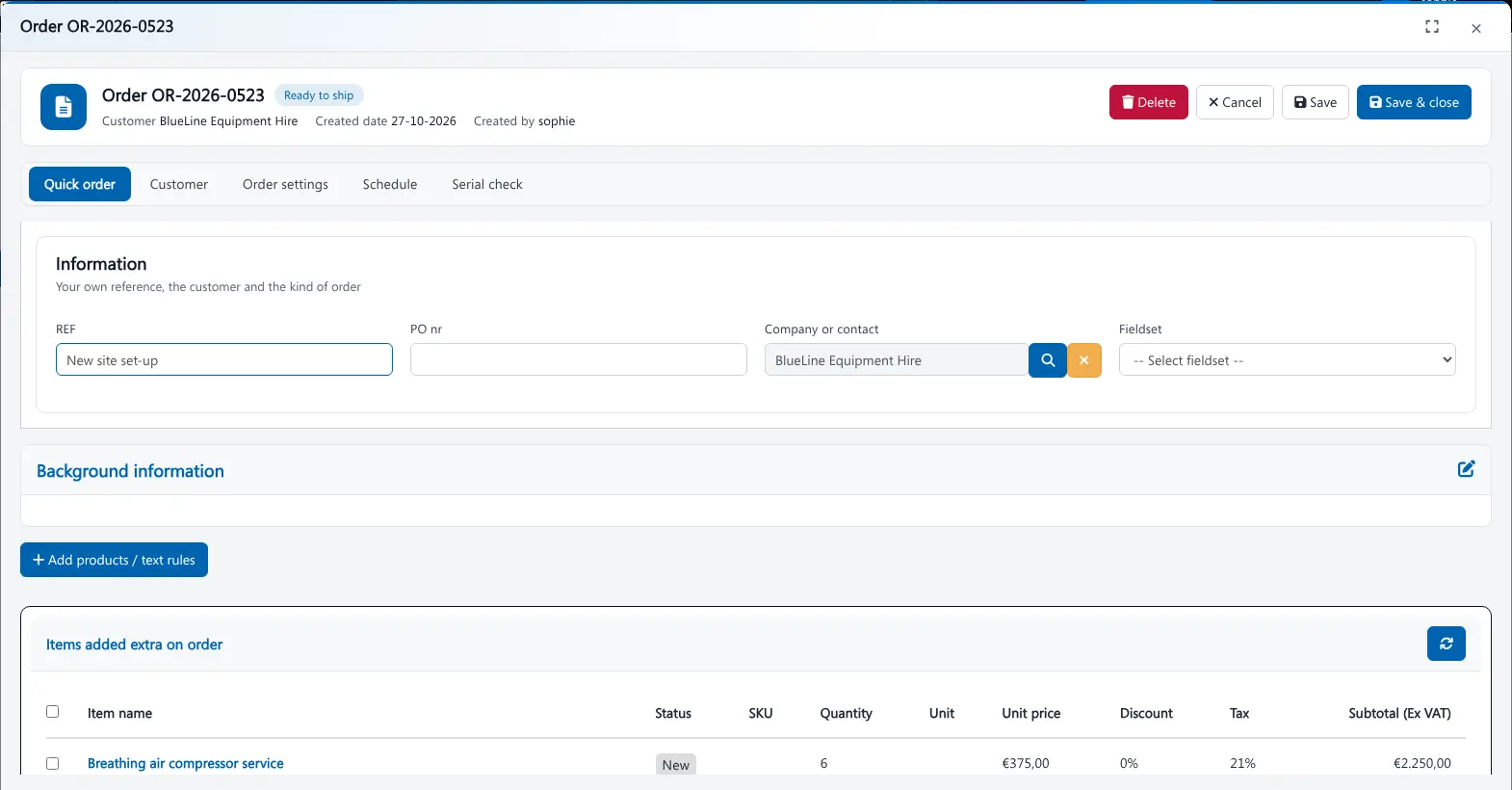Click the SKU column header

[x=761, y=713]
